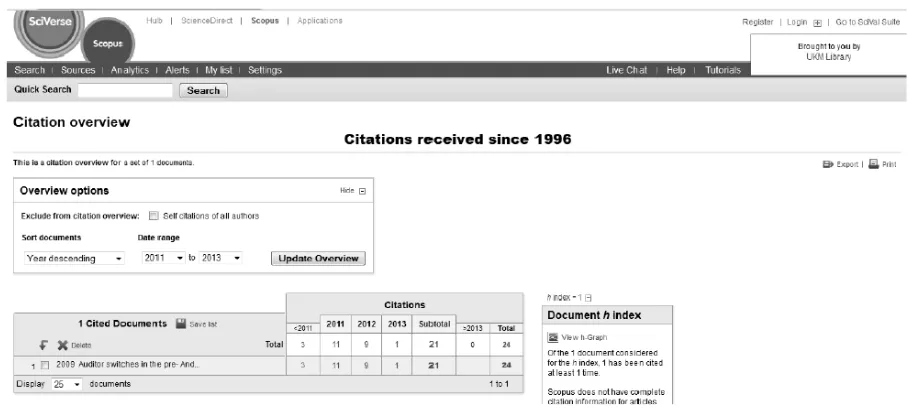The width and height of the screenshot is (910, 408).
Task: Click the Hub link
Action: (x=154, y=20)
